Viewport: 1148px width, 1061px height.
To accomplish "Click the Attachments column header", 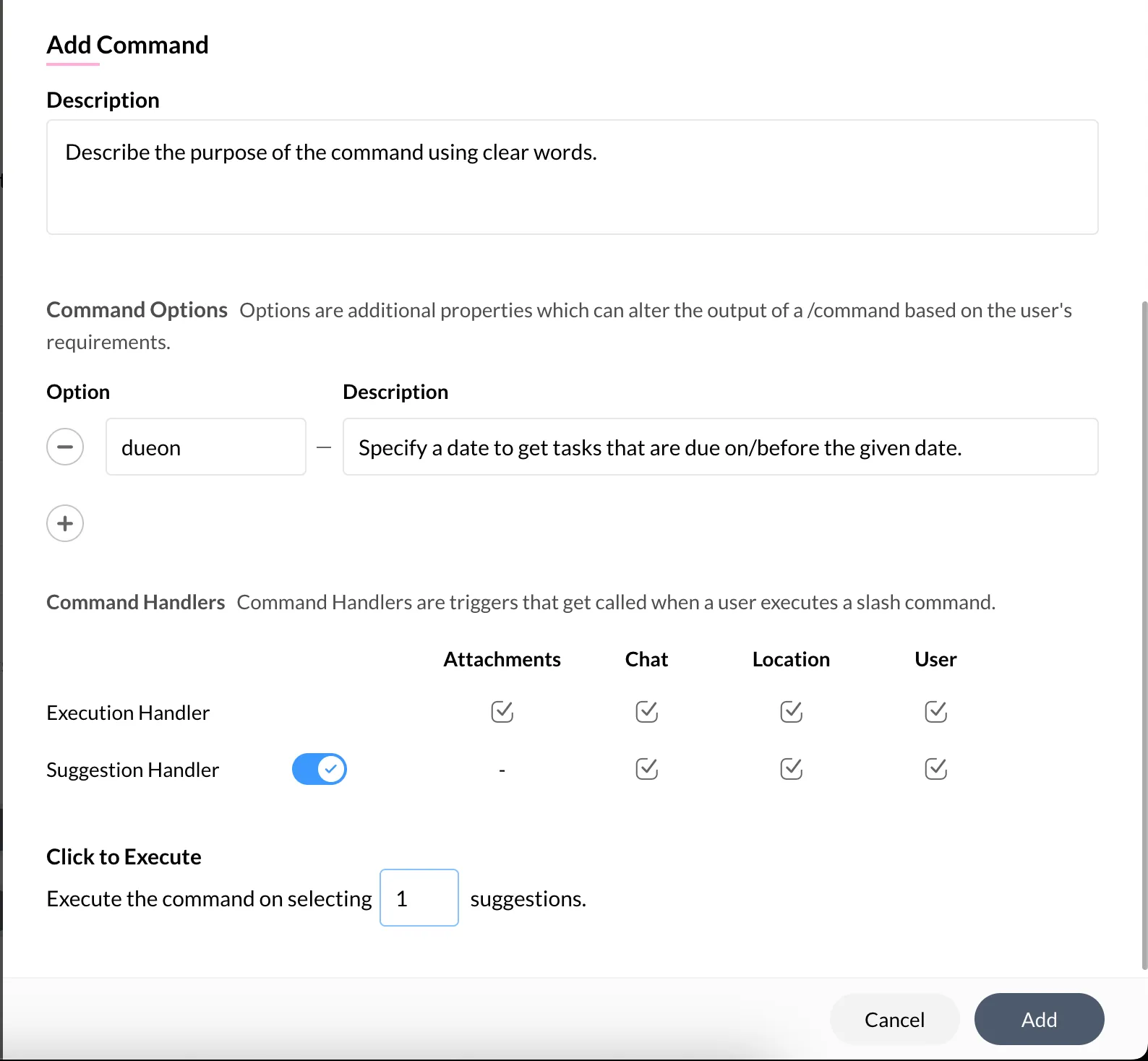I will 502,659.
